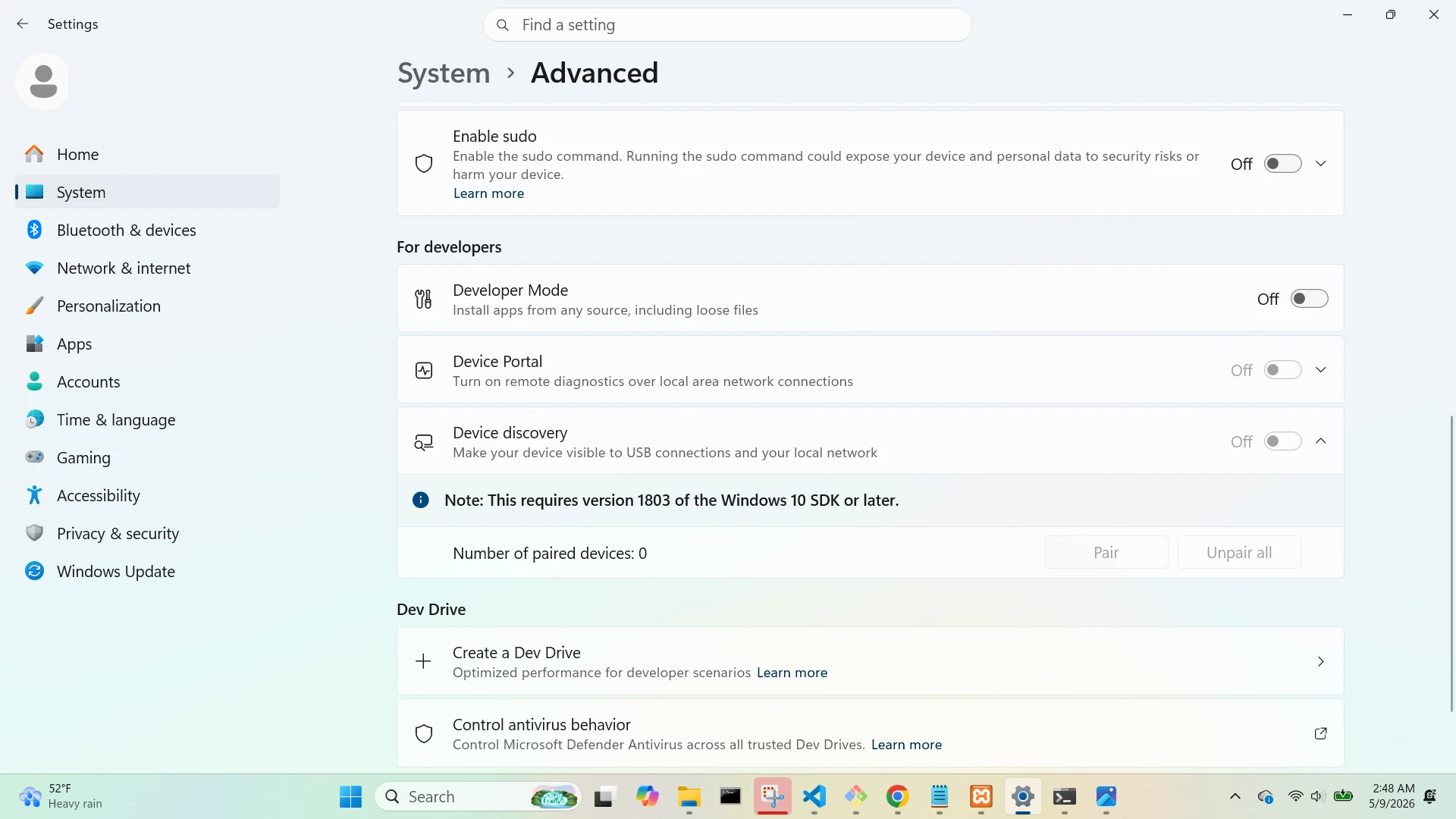This screenshot has width=1456, height=819.
Task: Click the Find a setting search box
Action: (x=727, y=25)
